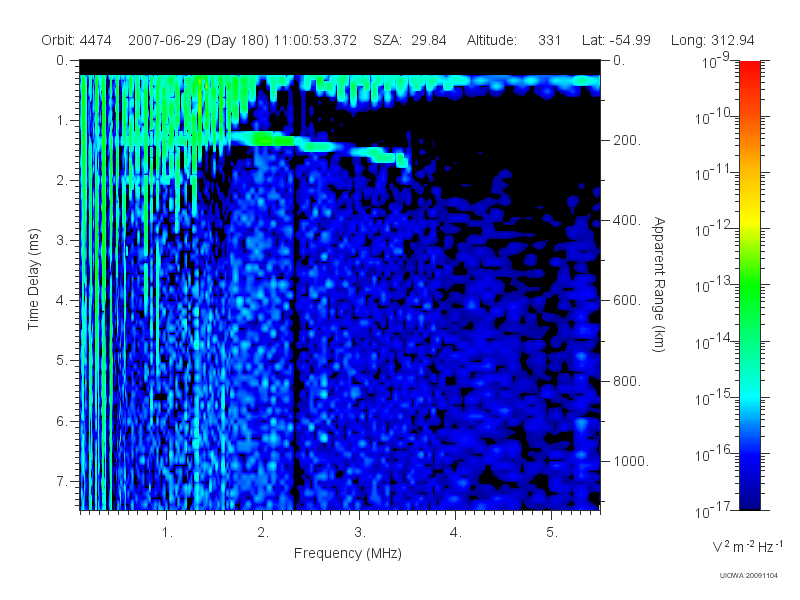Screen dimensions: 800x600
Task: Click the 'Frequency (MHz)' axis label
Action: 348,554
